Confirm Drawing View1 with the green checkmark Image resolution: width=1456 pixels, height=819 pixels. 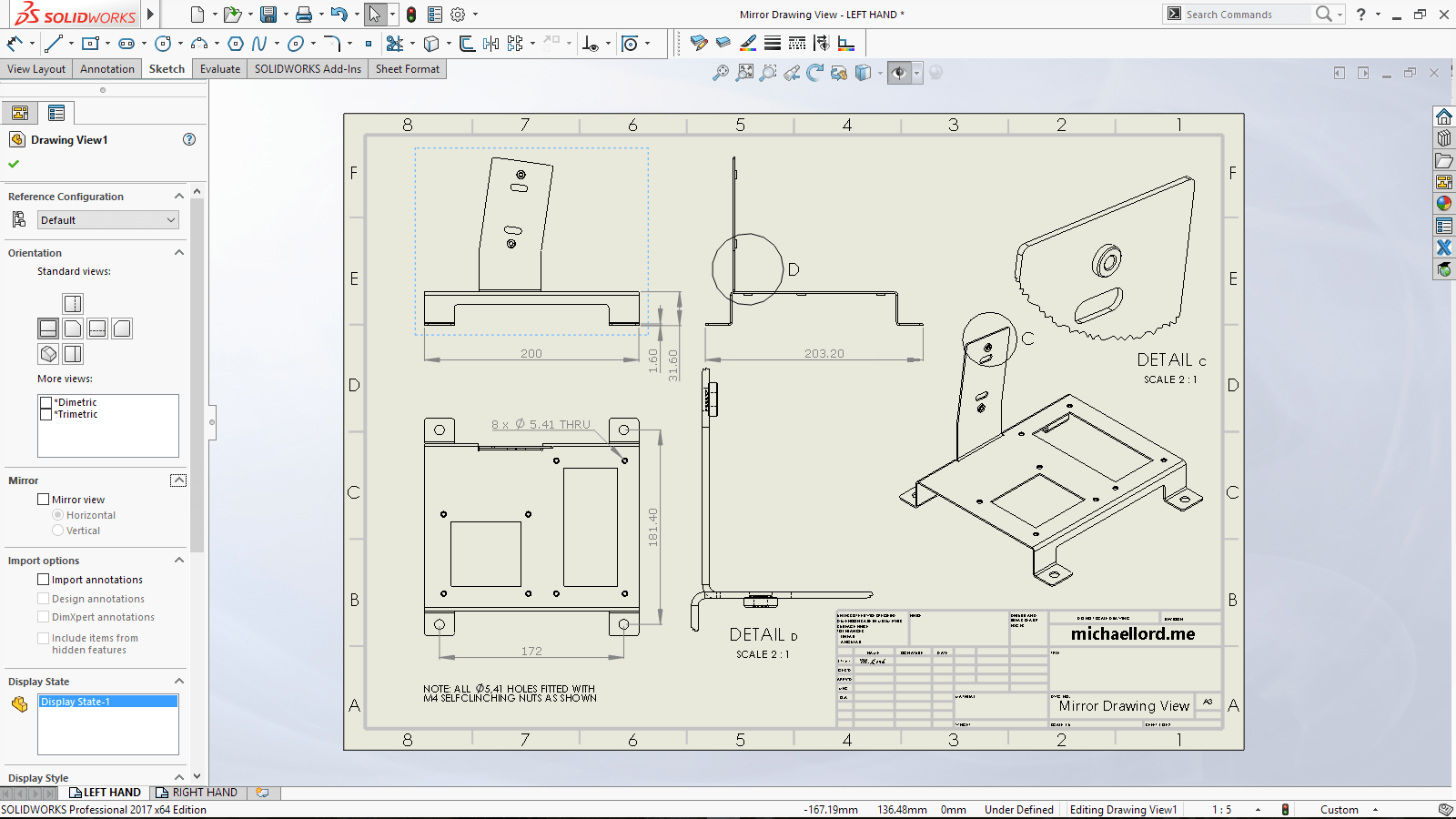pyautogui.click(x=14, y=165)
